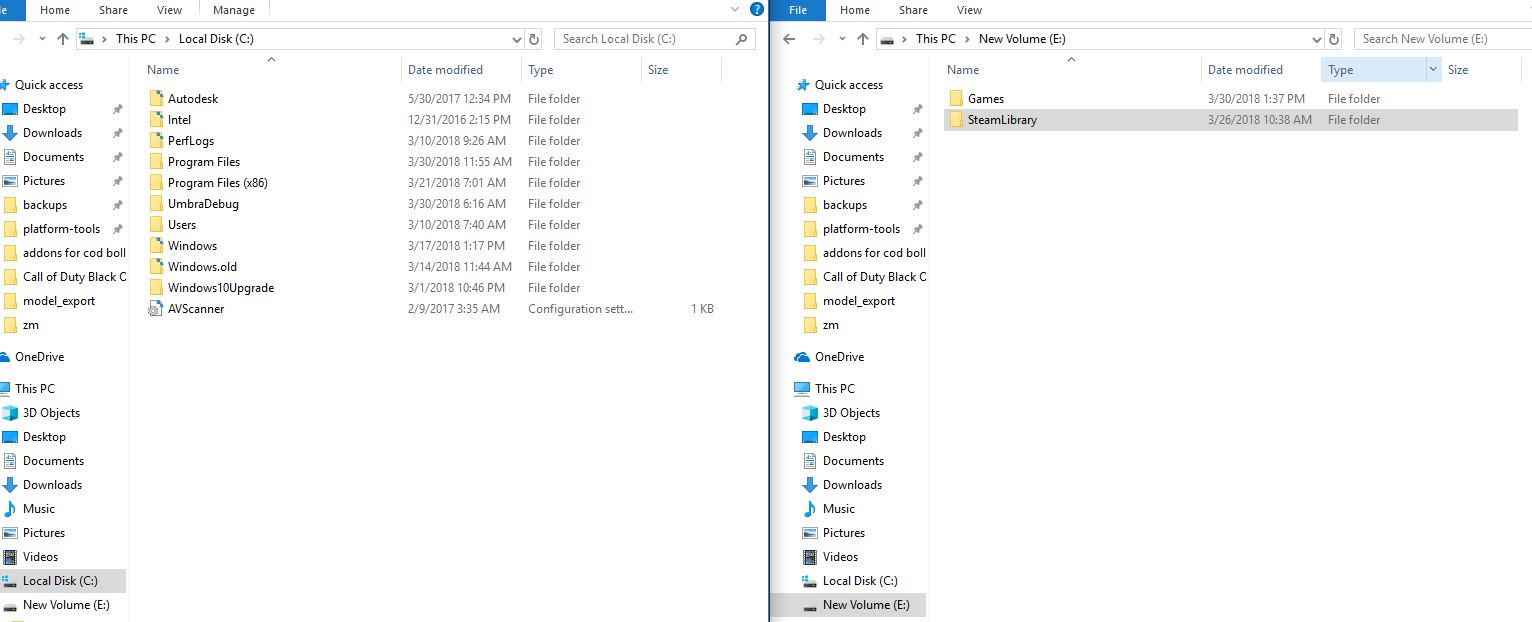
Task: Open recent locations dropdown in New Volume window
Action: pos(842,39)
